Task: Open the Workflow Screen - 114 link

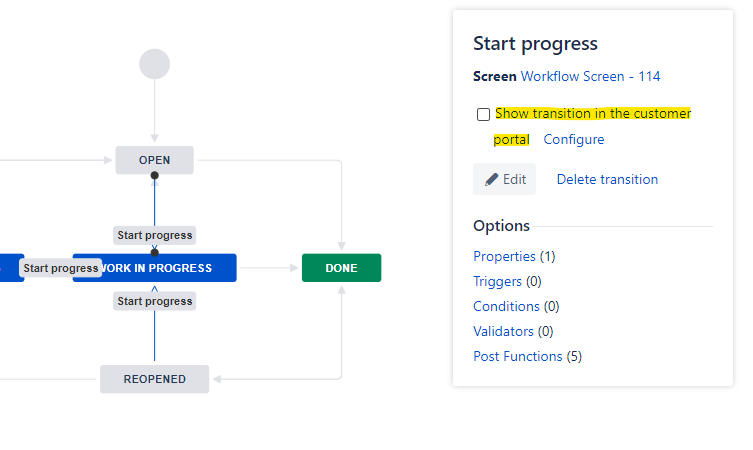Action: point(590,76)
